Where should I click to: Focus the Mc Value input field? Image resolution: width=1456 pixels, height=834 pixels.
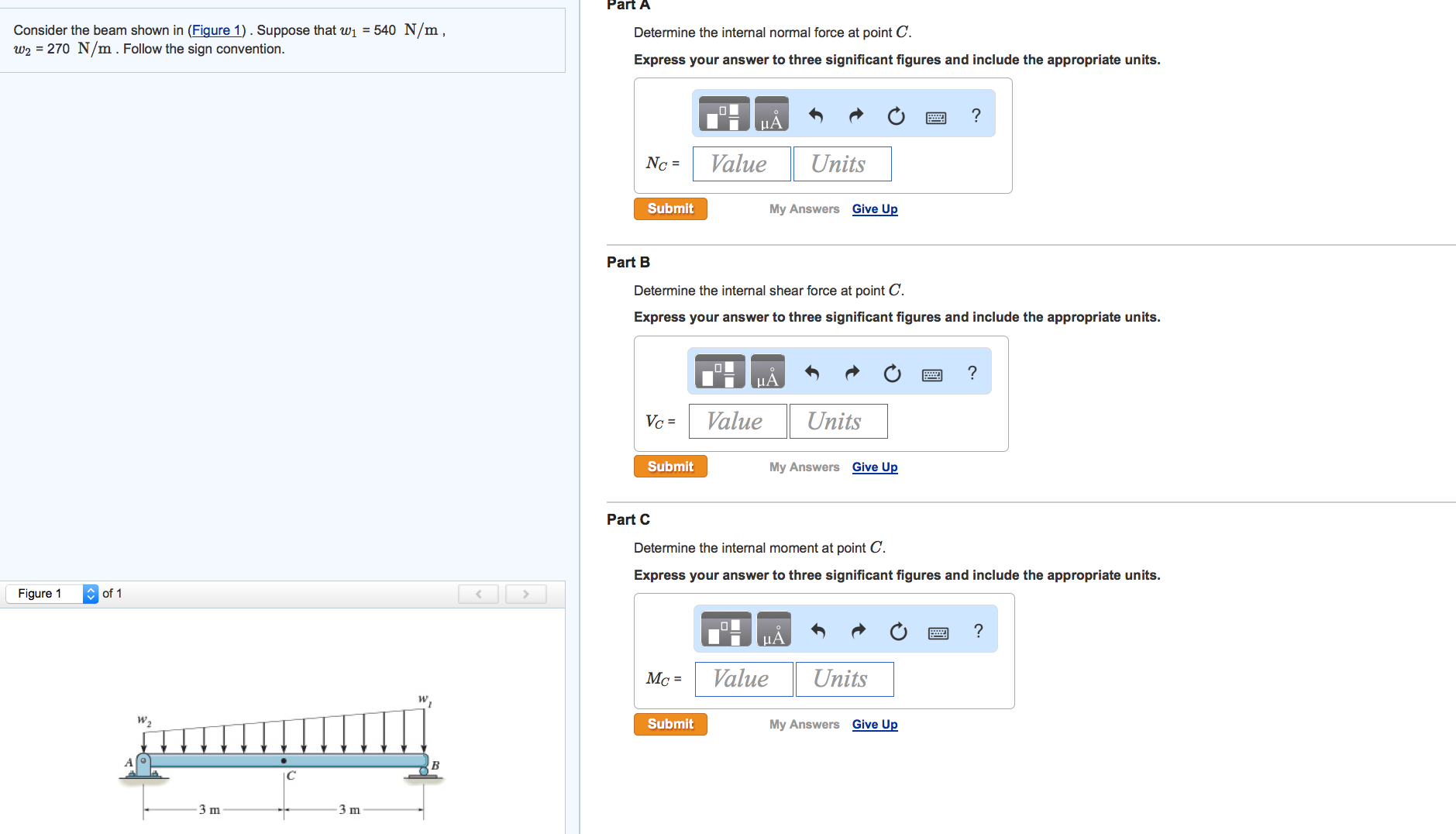point(744,679)
